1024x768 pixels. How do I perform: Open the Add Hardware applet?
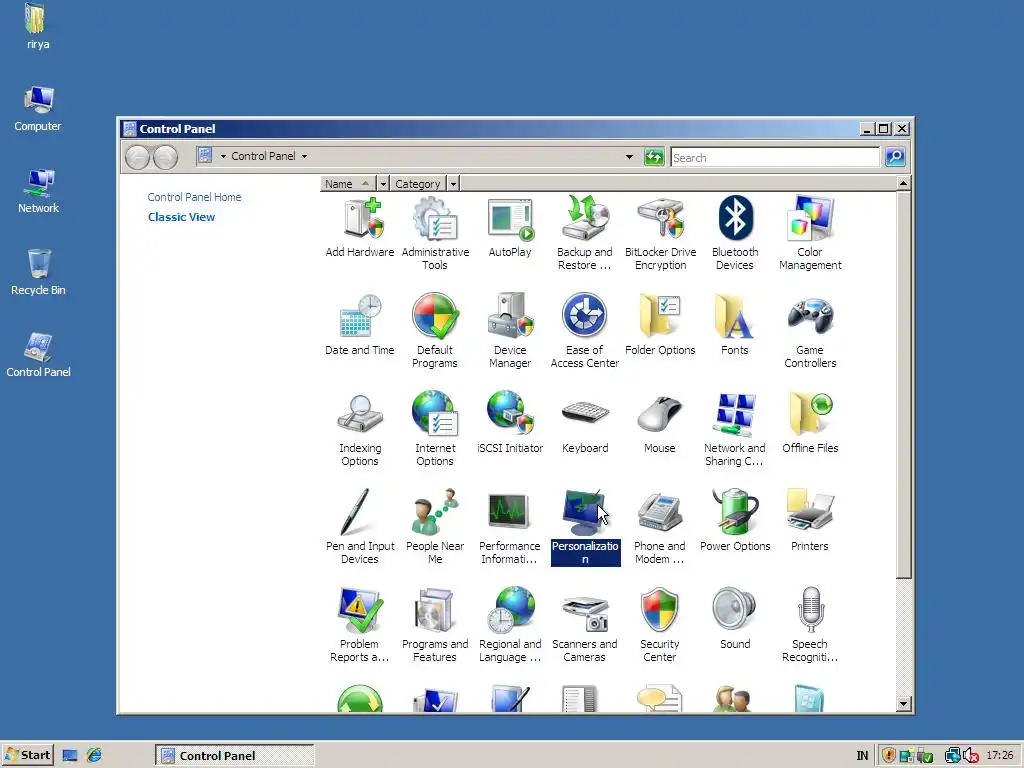click(360, 228)
